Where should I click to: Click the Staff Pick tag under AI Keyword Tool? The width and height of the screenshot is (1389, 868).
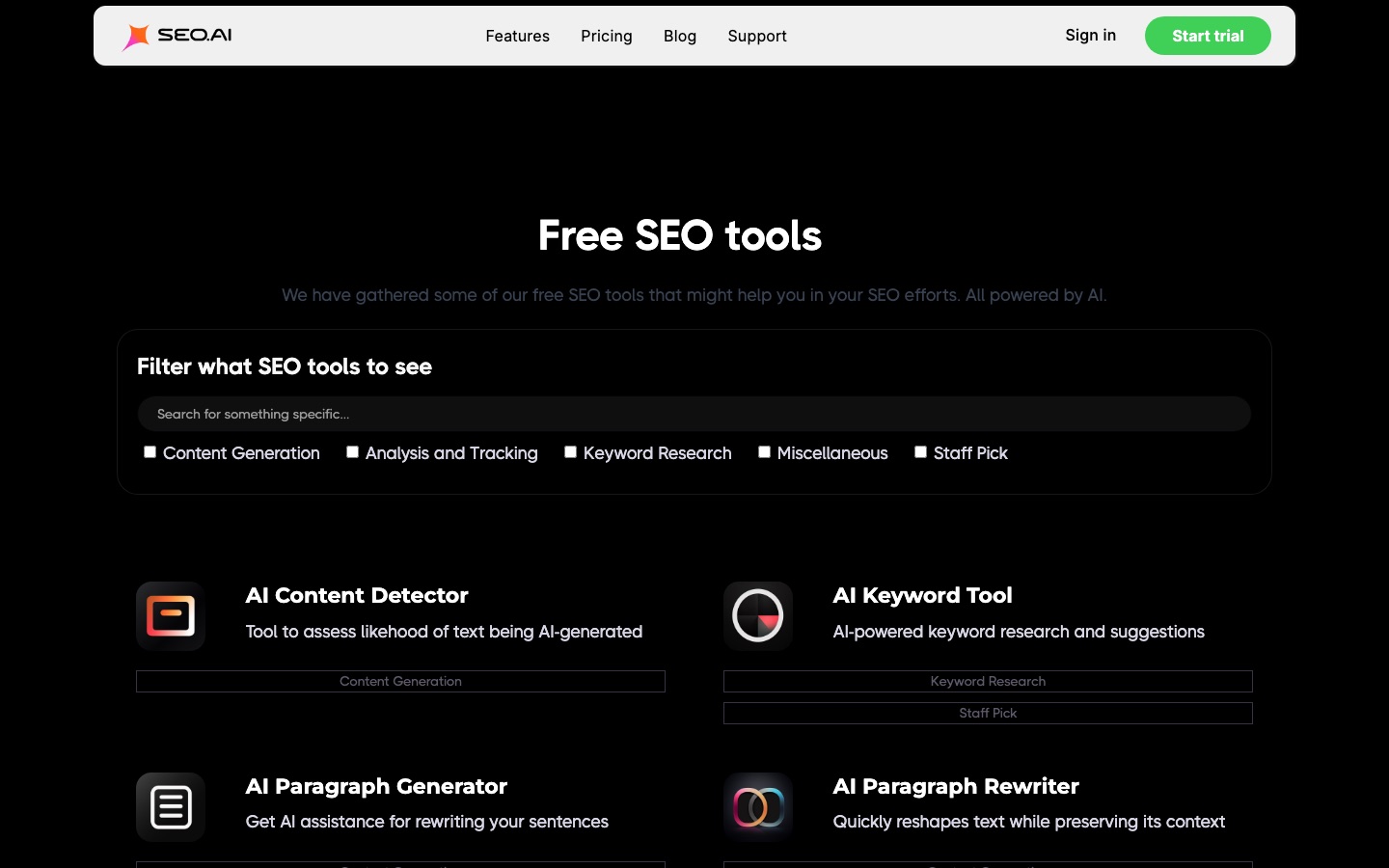[988, 713]
